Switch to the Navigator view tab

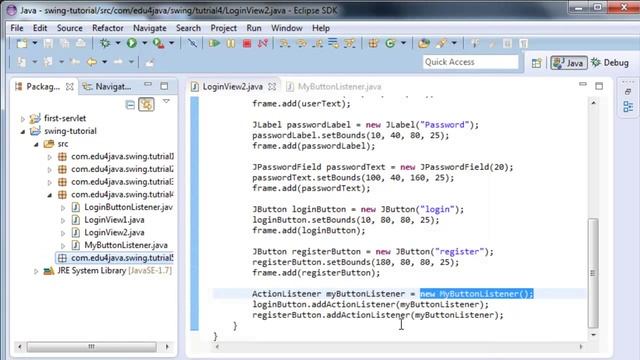[107, 87]
